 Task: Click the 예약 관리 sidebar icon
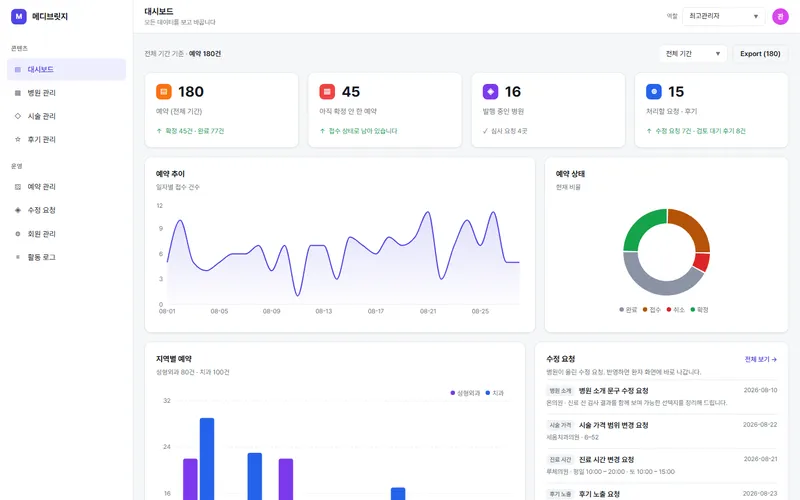(x=18, y=187)
